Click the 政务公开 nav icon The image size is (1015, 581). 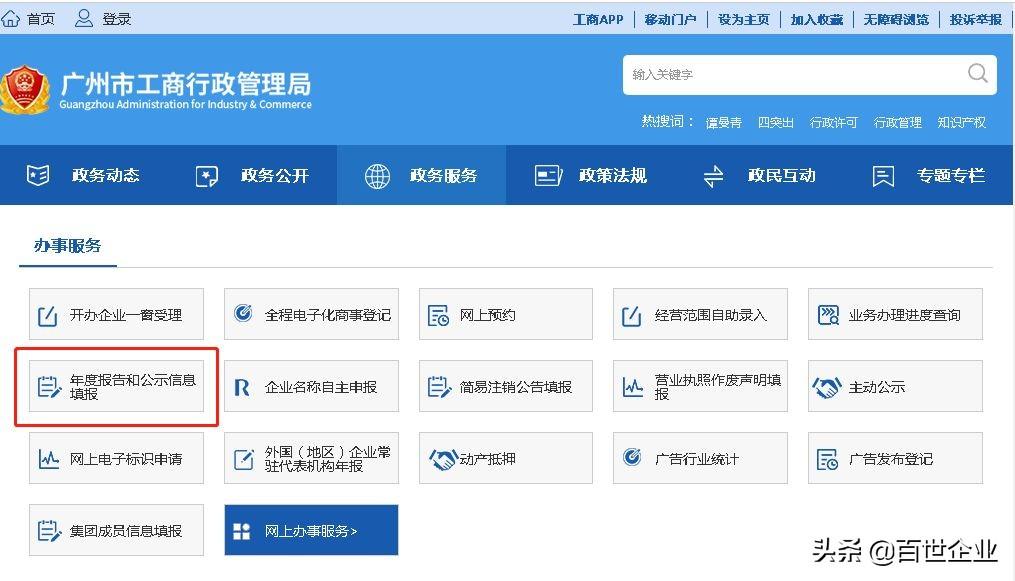(206, 175)
